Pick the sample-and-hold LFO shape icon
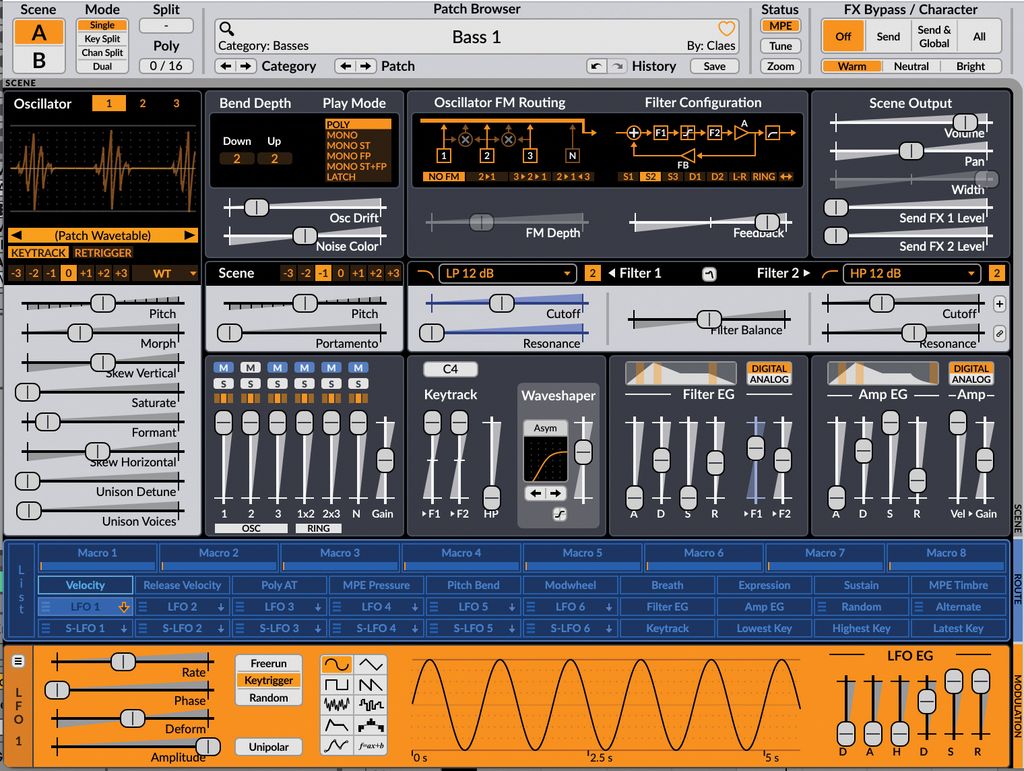The image size is (1024, 771). tap(371, 706)
